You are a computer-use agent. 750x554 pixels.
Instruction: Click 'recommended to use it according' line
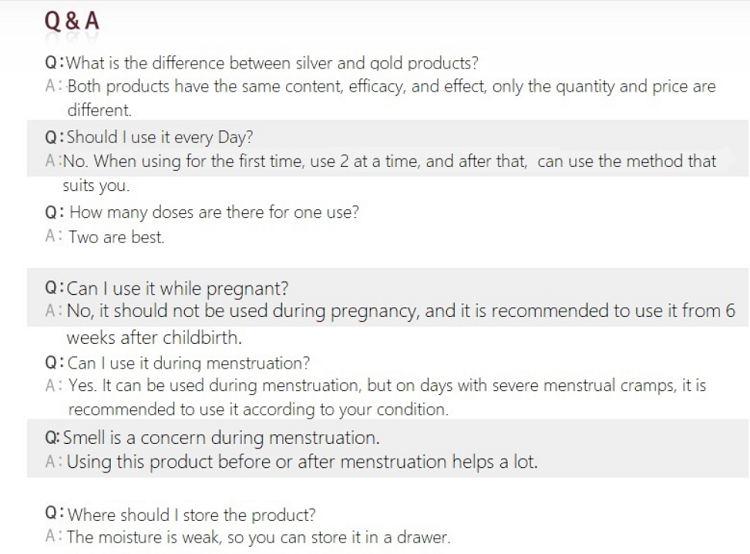tap(258, 410)
